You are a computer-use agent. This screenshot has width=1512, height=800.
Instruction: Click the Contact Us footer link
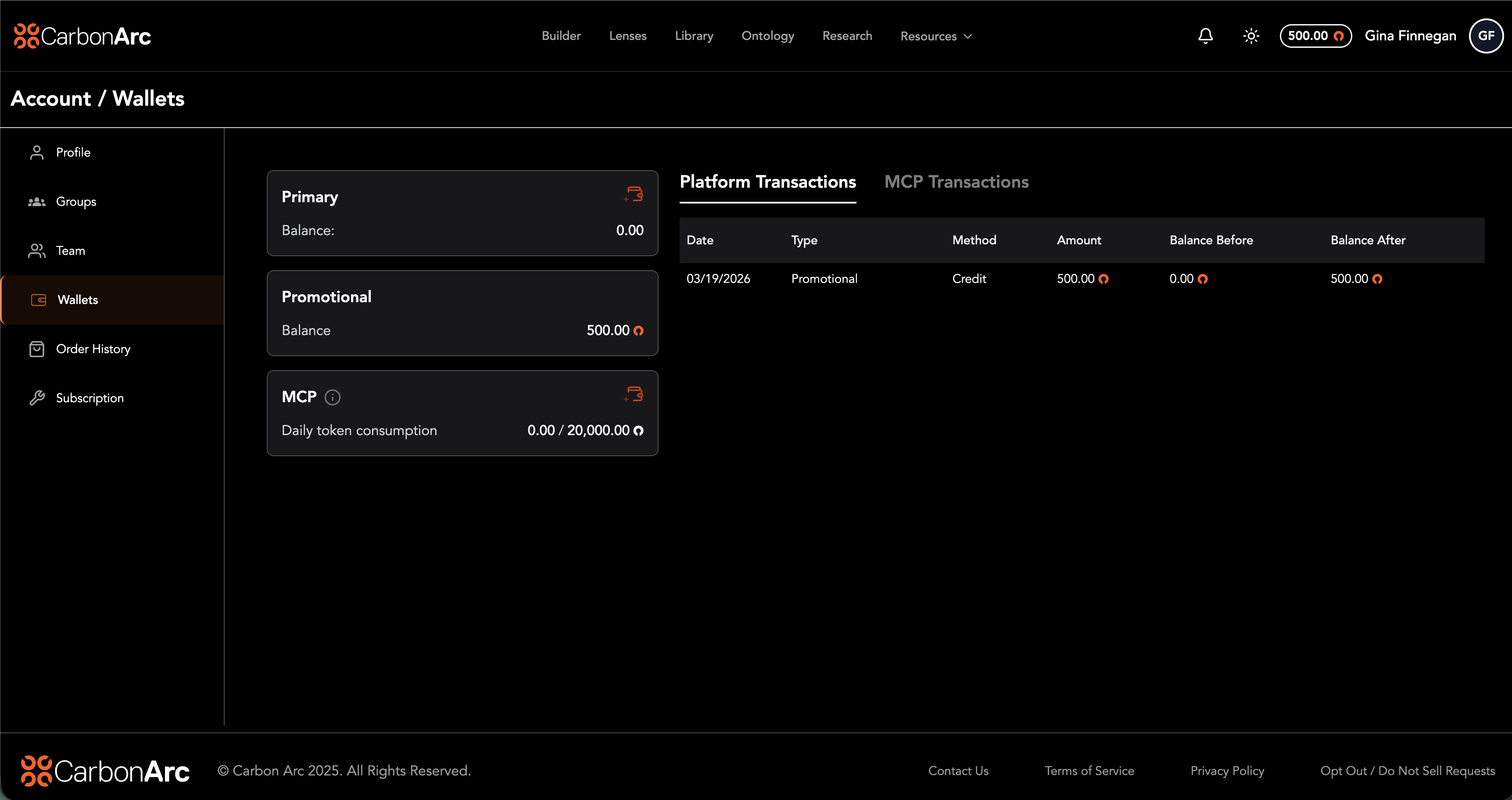click(x=958, y=771)
